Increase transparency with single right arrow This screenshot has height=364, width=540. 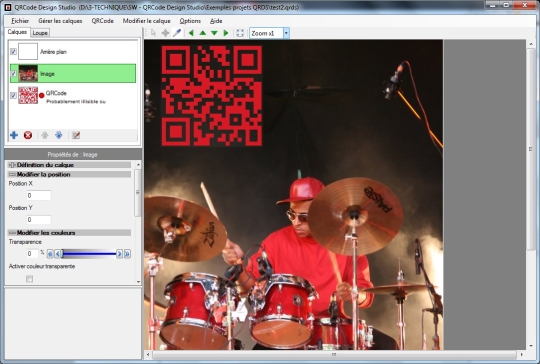[x=119, y=254]
